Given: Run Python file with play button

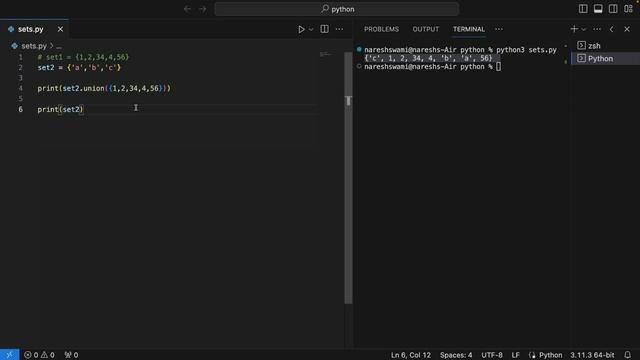Looking at the screenshot, I should click(x=301, y=29).
